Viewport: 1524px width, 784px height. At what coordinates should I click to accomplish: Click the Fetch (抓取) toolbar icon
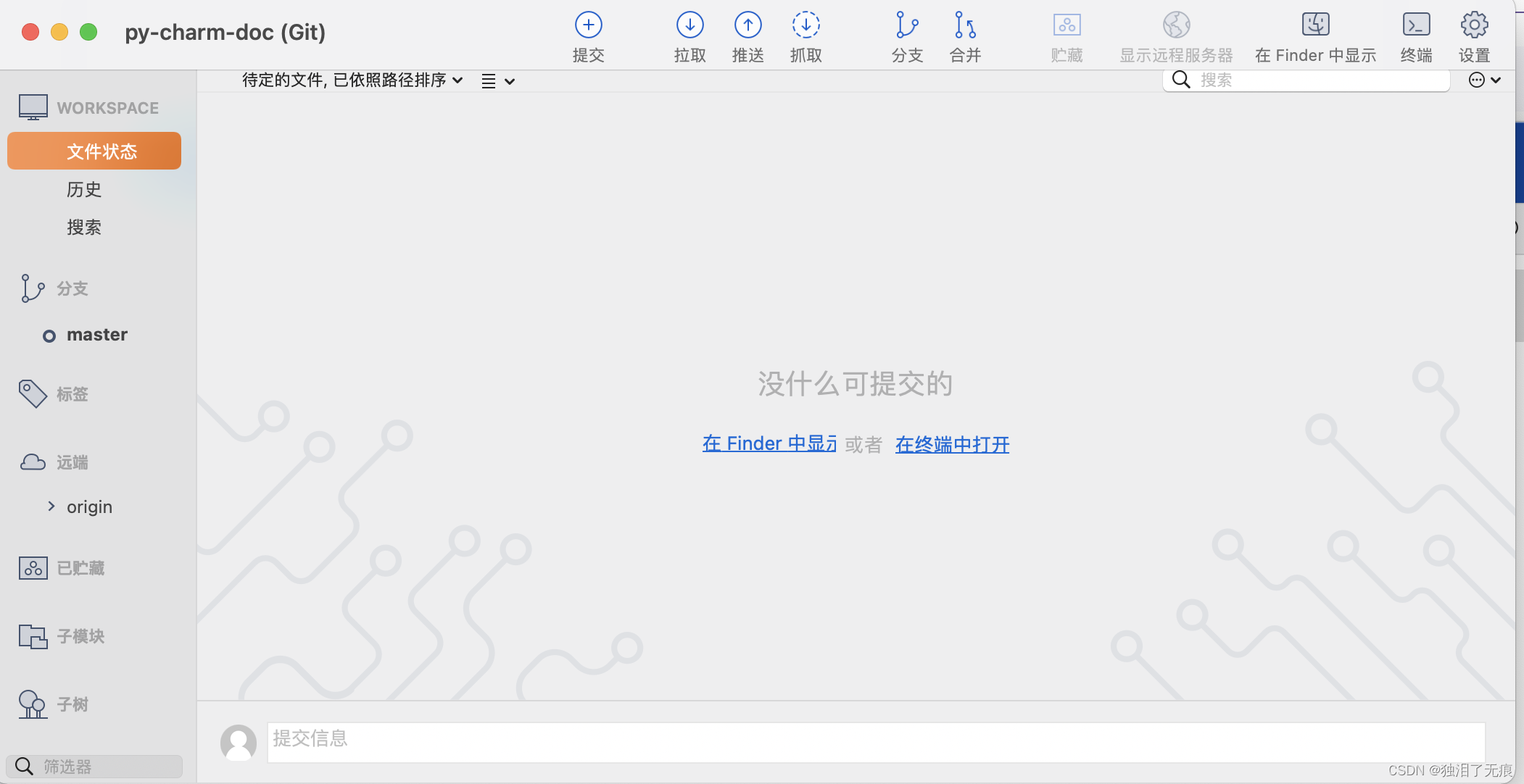click(x=806, y=26)
